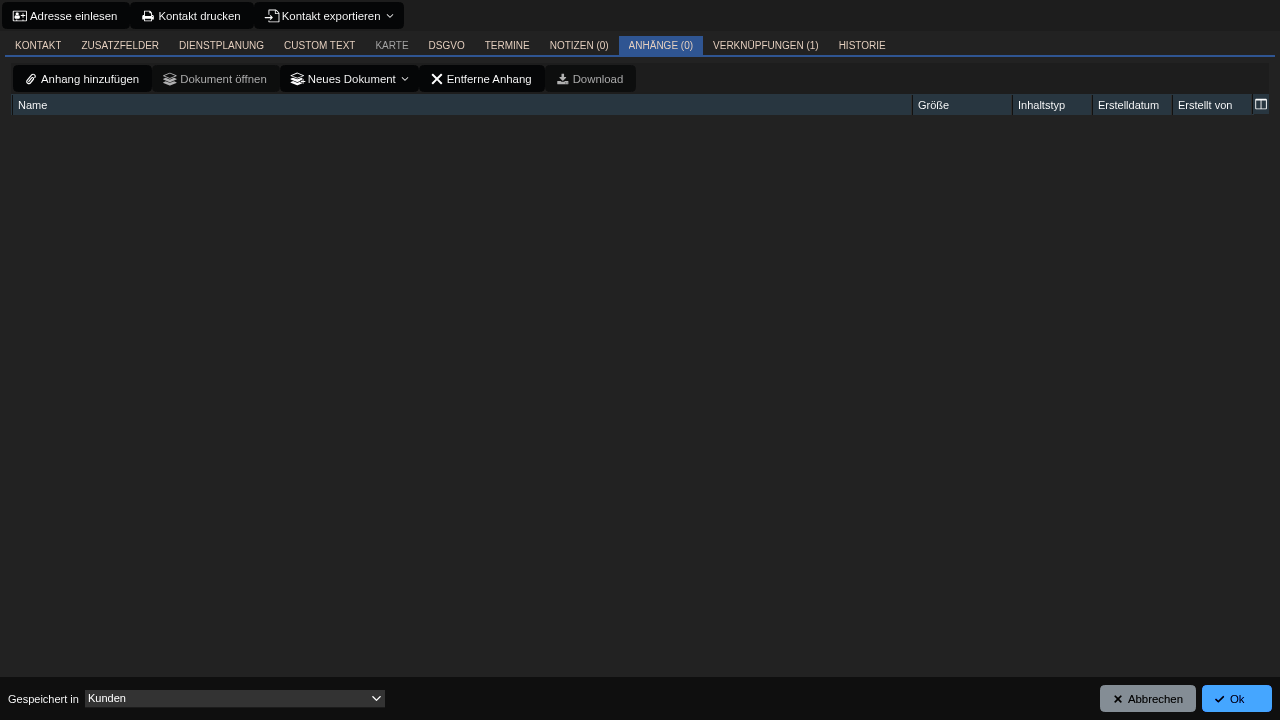Switch to the KONTAKT tab
Screen dimensions: 1280x720
click(38, 46)
